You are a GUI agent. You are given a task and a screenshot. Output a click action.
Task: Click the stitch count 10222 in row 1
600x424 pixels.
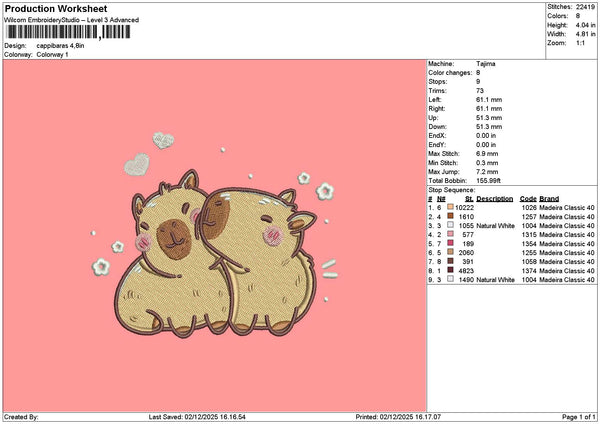pyautogui.click(x=464, y=207)
